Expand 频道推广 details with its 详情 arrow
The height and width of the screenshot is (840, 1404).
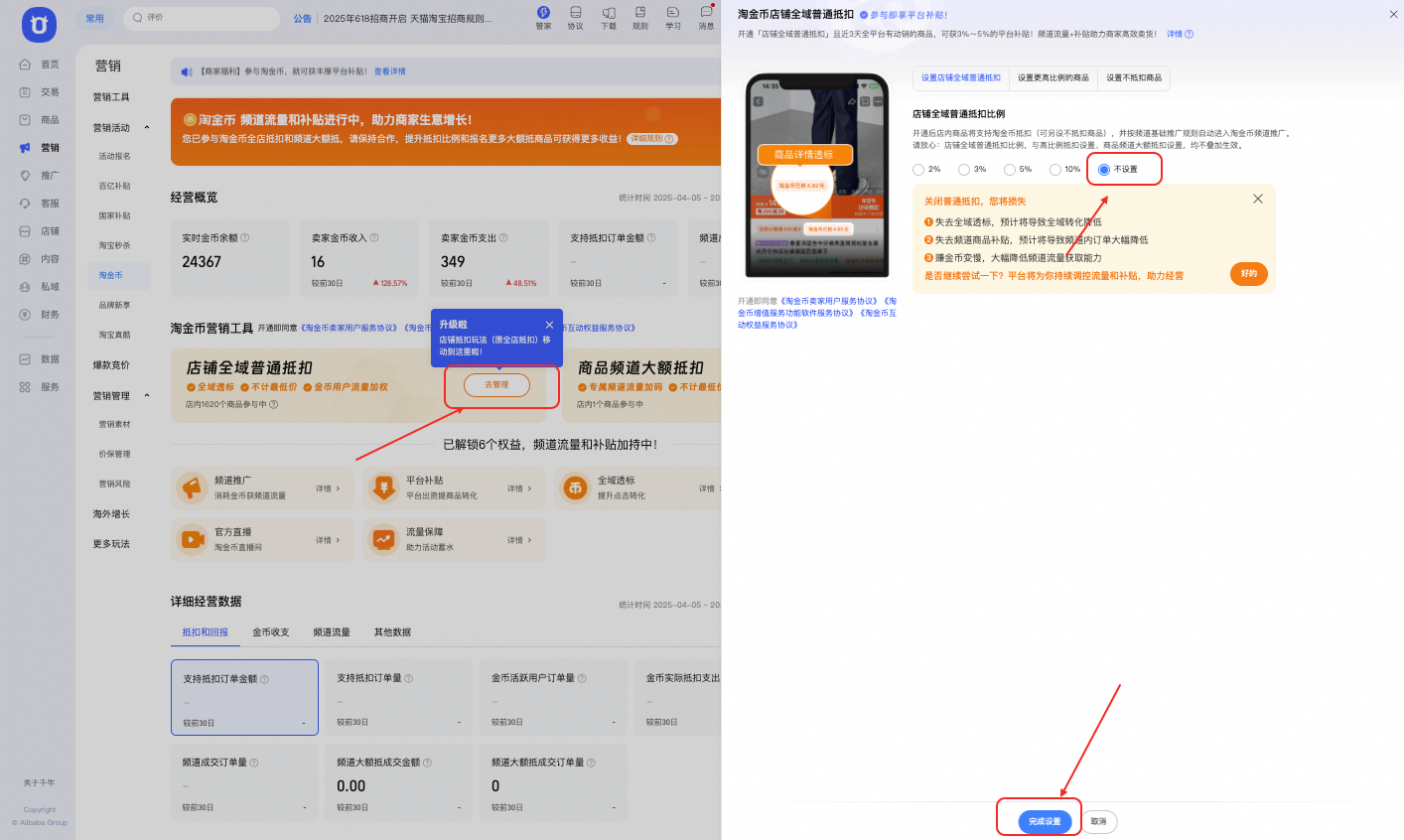328,489
